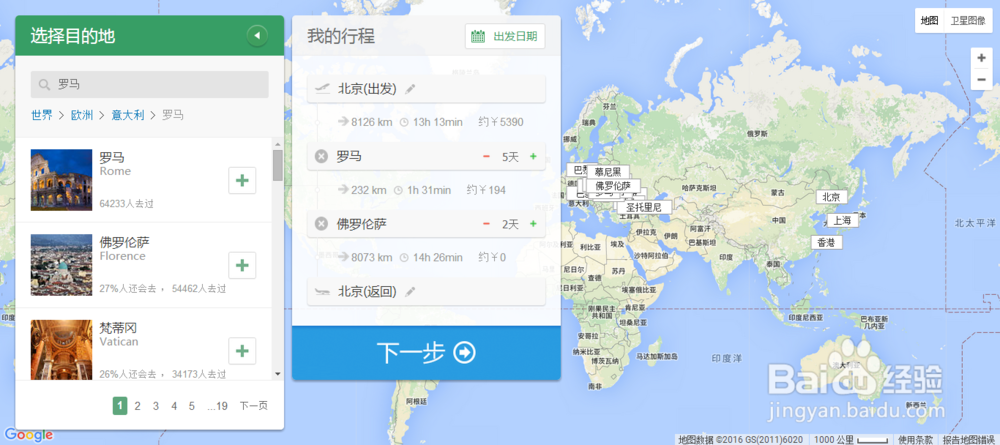Open the Rome Colosseum thumbnail
This screenshot has height=445, width=1000.
click(x=61, y=180)
